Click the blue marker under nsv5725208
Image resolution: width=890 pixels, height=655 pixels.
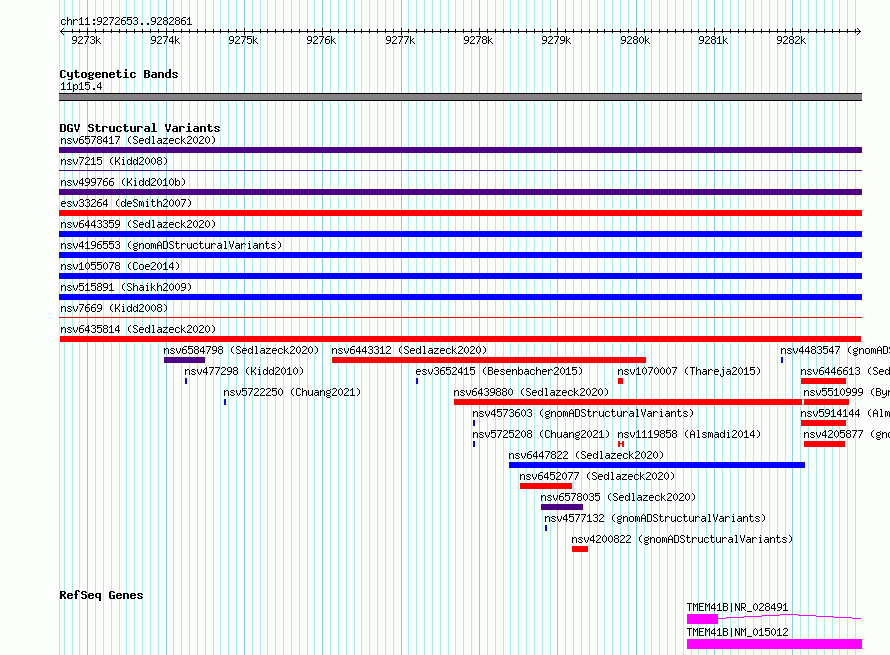pyautogui.click(x=474, y=444)
